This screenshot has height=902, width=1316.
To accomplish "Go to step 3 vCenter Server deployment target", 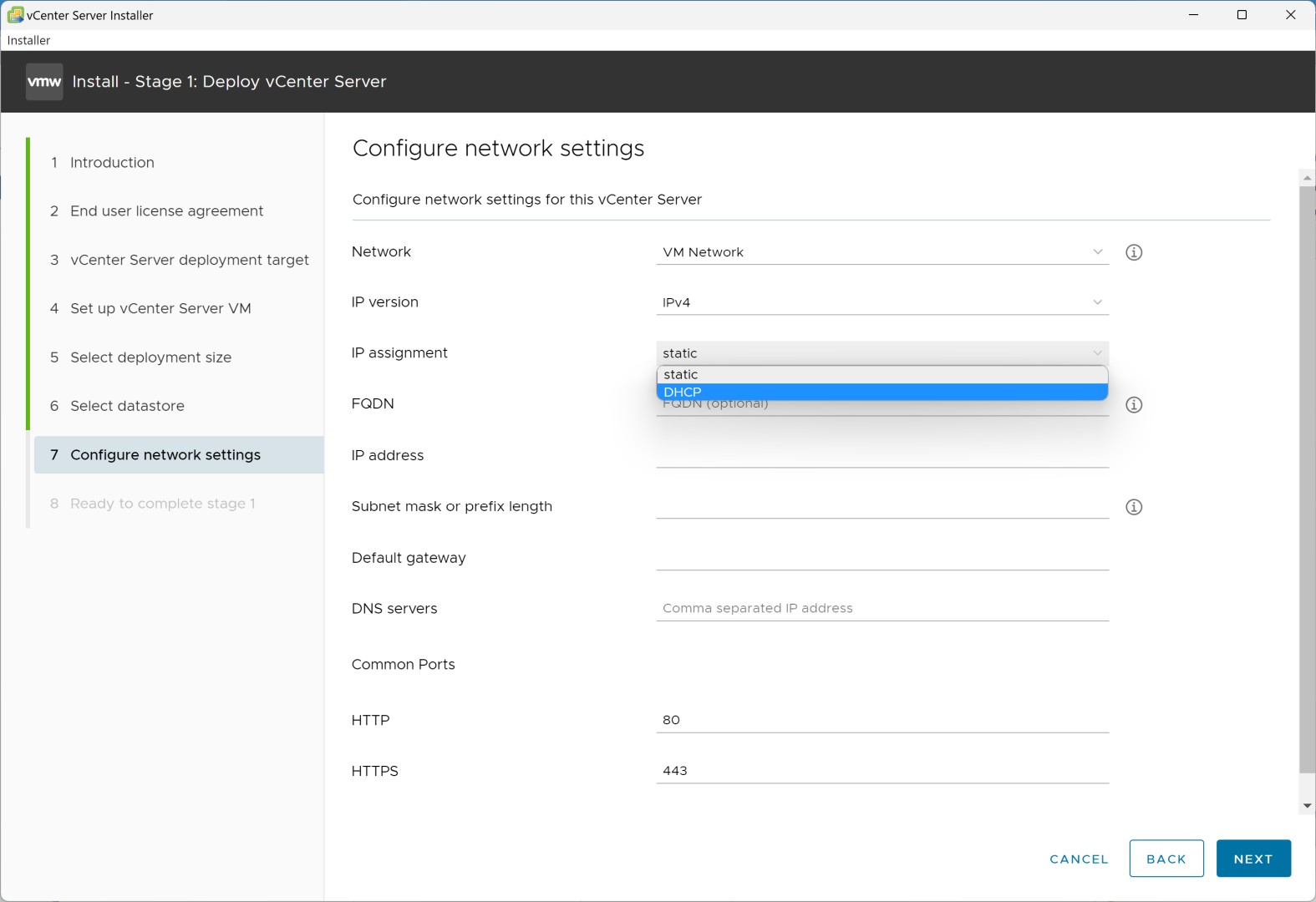I will [x=179, y=260].
